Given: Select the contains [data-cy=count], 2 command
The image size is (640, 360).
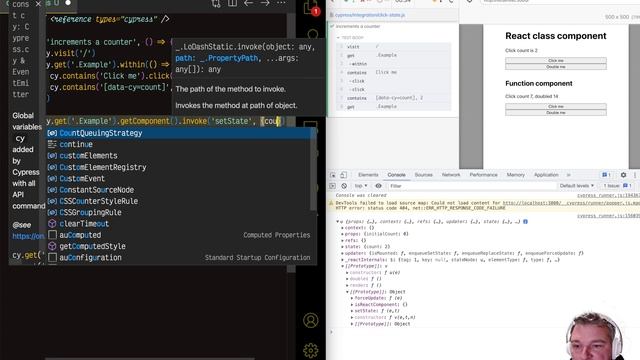Looking at the screenshot, I should [x=395, y=98].
